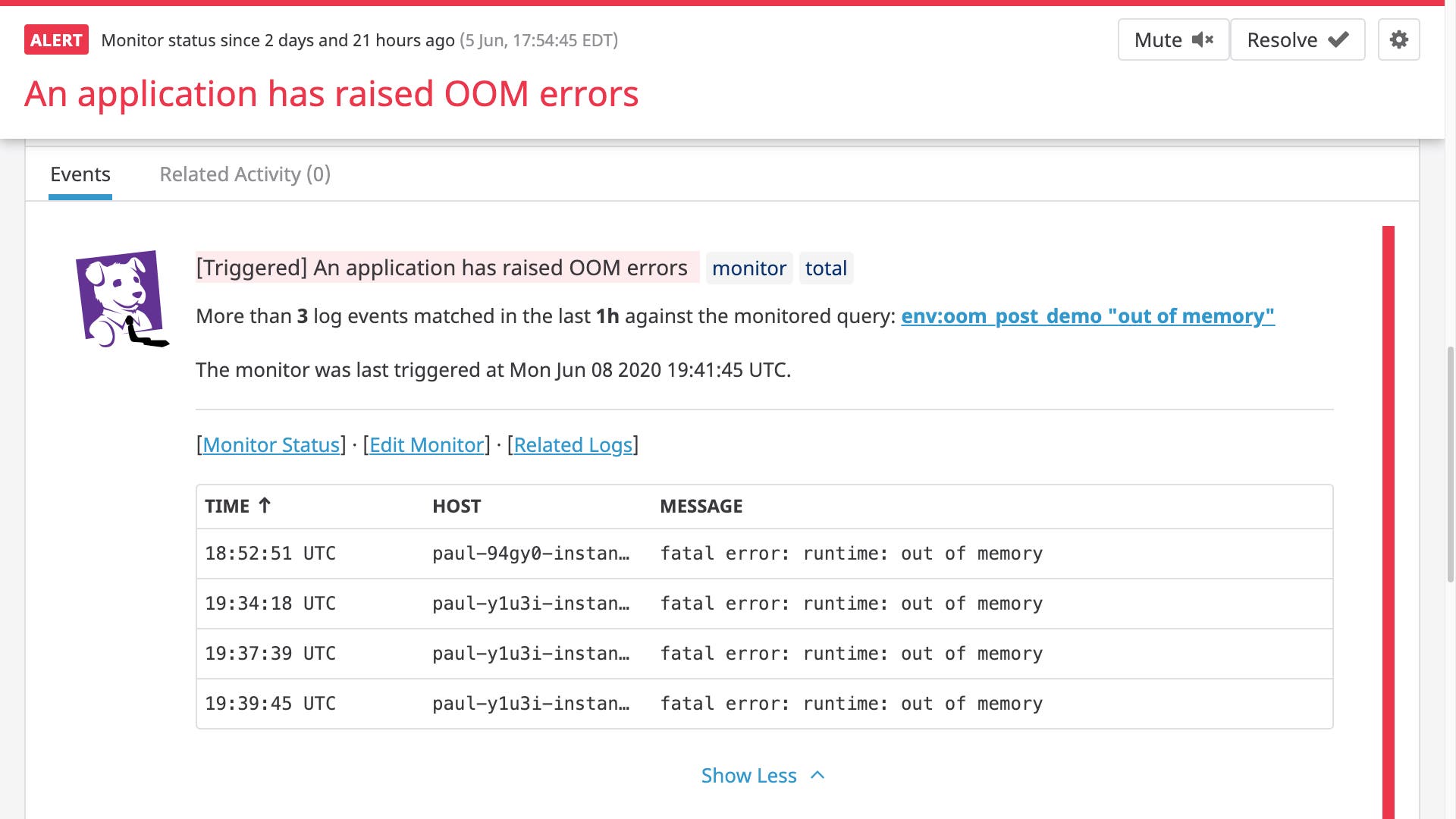1456x819 pixels.
Task: Click the TIME column sort arrow
Action: point(265,504)
